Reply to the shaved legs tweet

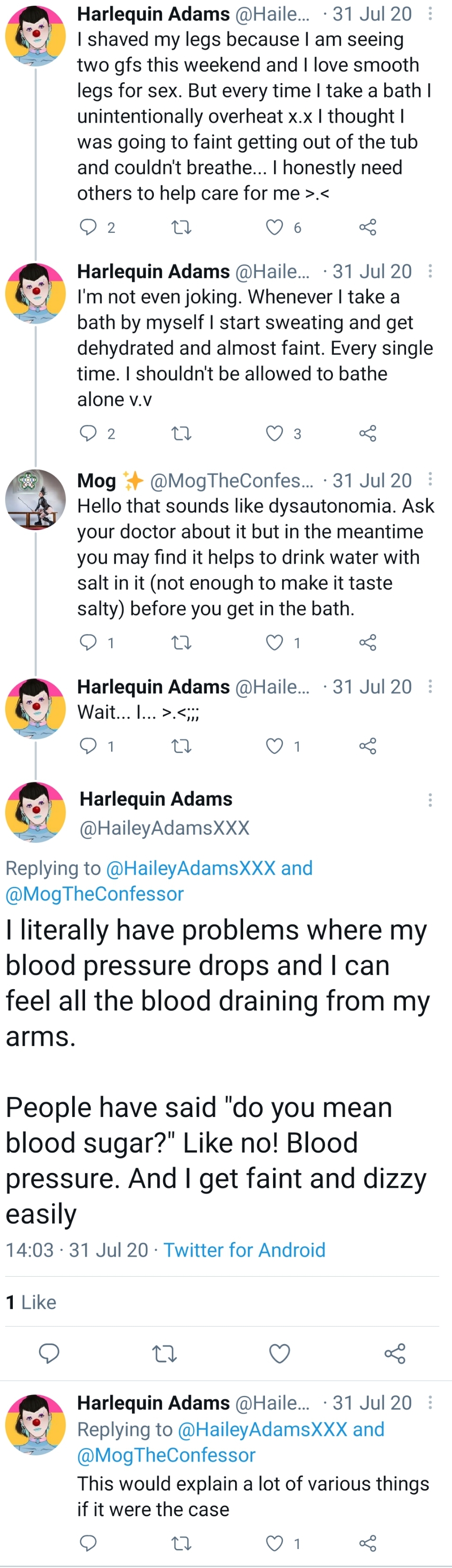point(89,227)
